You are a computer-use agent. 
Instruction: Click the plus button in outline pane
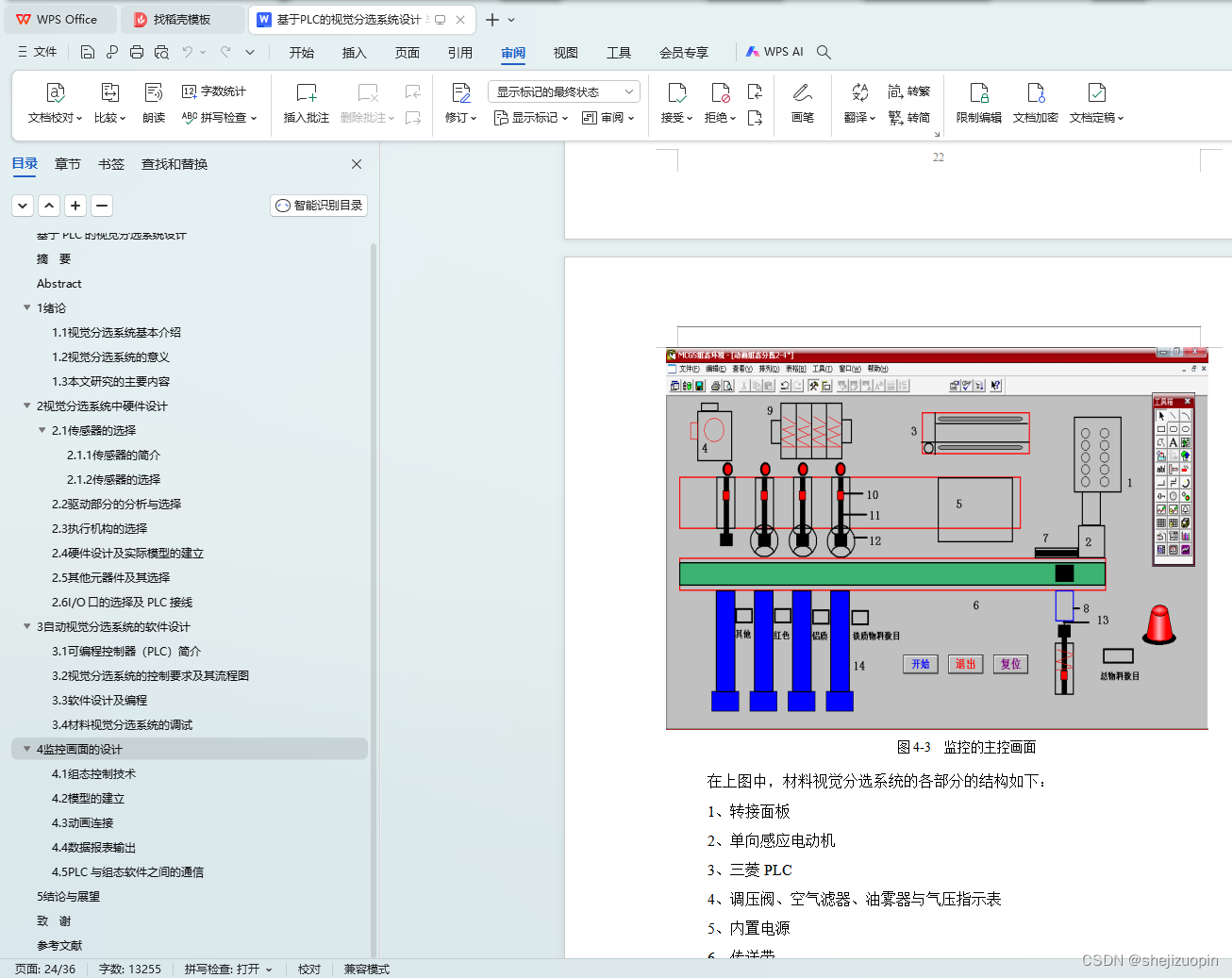pyautogui.click(x=76, y=206)
